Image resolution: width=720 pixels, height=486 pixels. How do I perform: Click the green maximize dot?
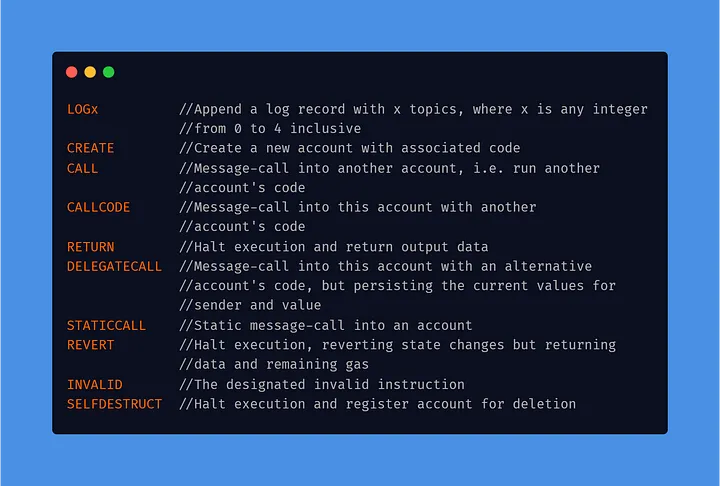pyautogui.click(x=108, y=72)
